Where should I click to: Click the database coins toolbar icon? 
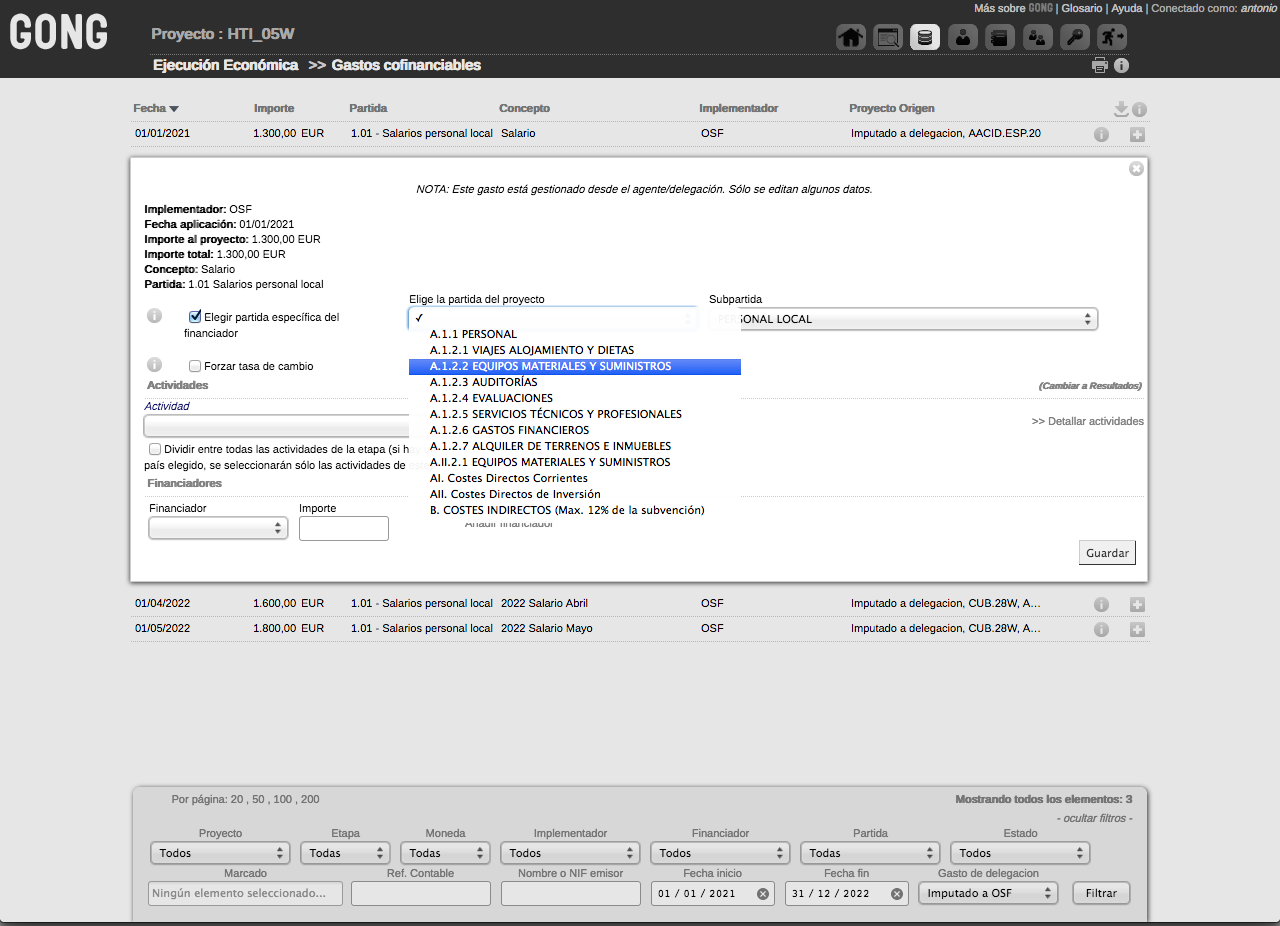(925, 38)
